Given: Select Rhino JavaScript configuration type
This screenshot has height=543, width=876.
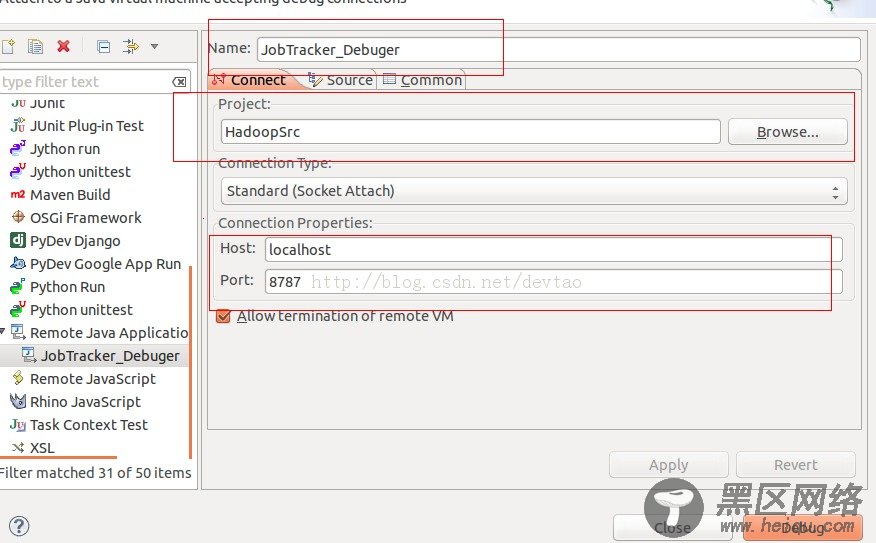Looking at the screenshot, I should (x=85, y=402).
